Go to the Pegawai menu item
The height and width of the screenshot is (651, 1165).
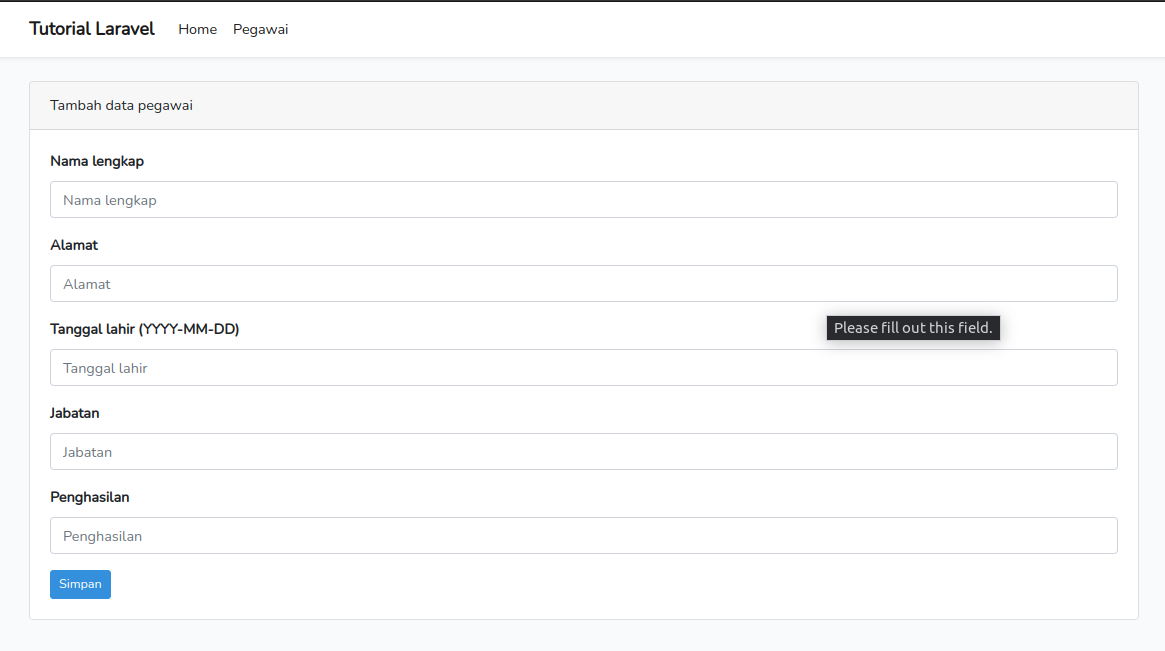click(x=260, y=29)
